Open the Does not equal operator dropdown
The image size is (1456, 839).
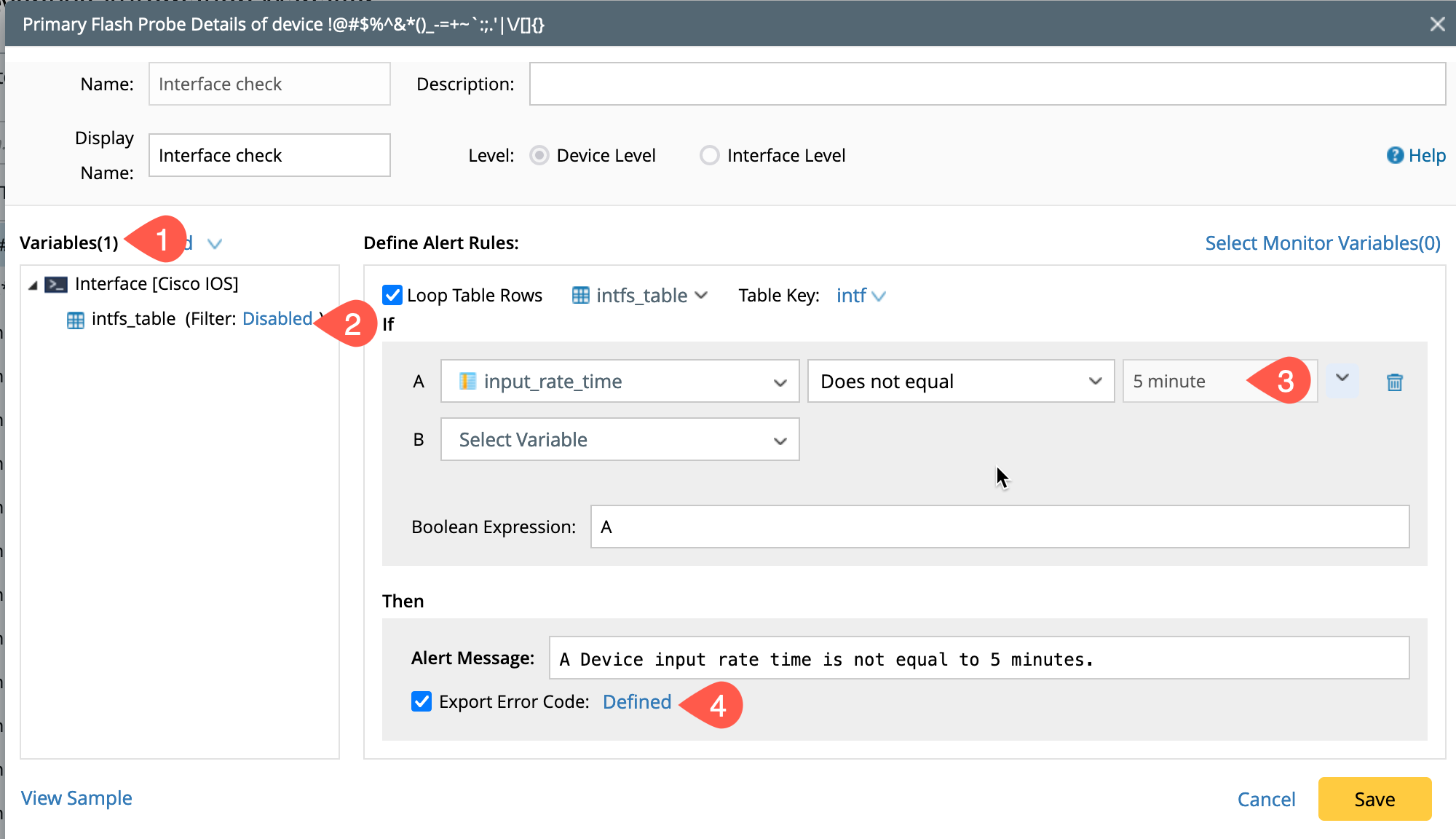click(x=960, y=381)
